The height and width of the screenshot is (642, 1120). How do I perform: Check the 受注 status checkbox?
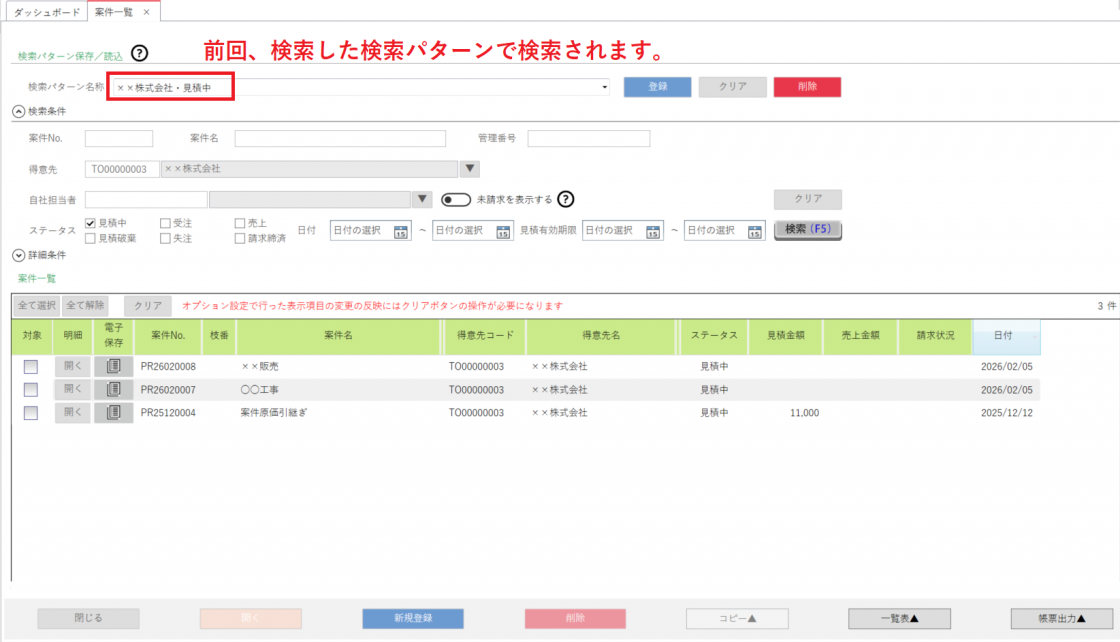165,223
